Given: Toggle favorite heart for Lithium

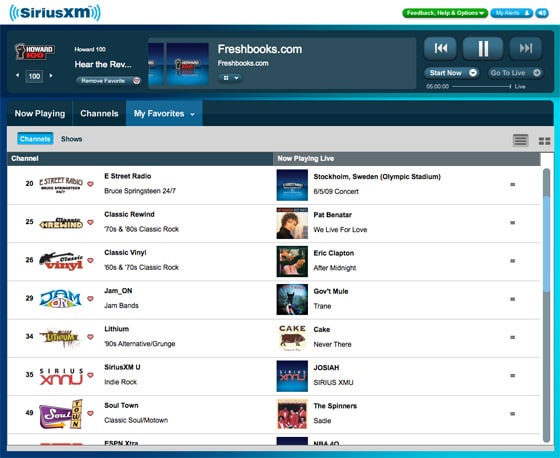Looking at the screenshot, I should coord(90,337).
